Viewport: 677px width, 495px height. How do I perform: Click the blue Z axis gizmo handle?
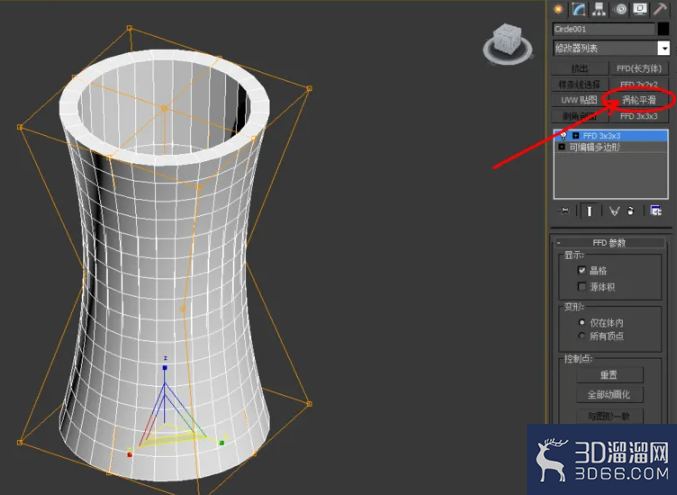point(165,368)
